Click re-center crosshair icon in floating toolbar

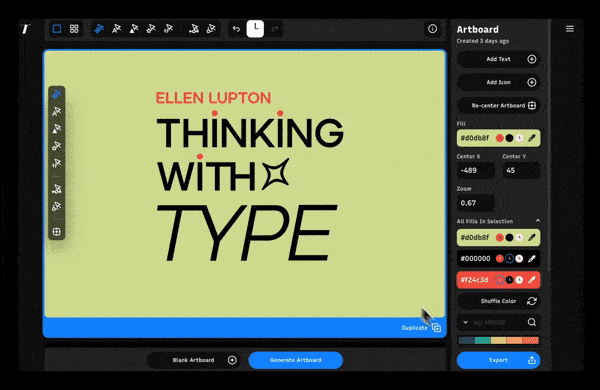57,232
